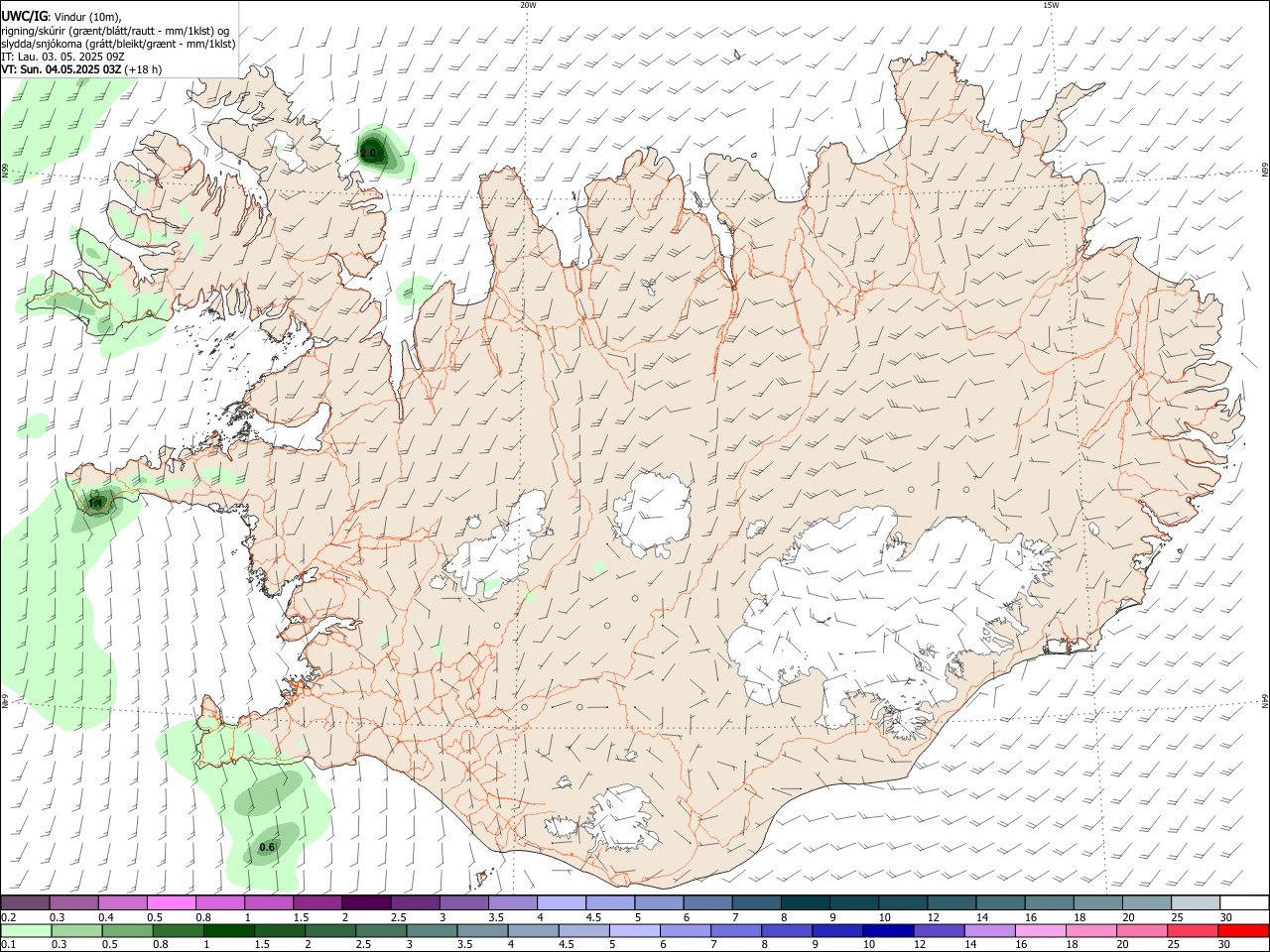1270x952 pixels.
Task: Pick dark teal upper swatch between 8 and 9
Action: [805, 902]
